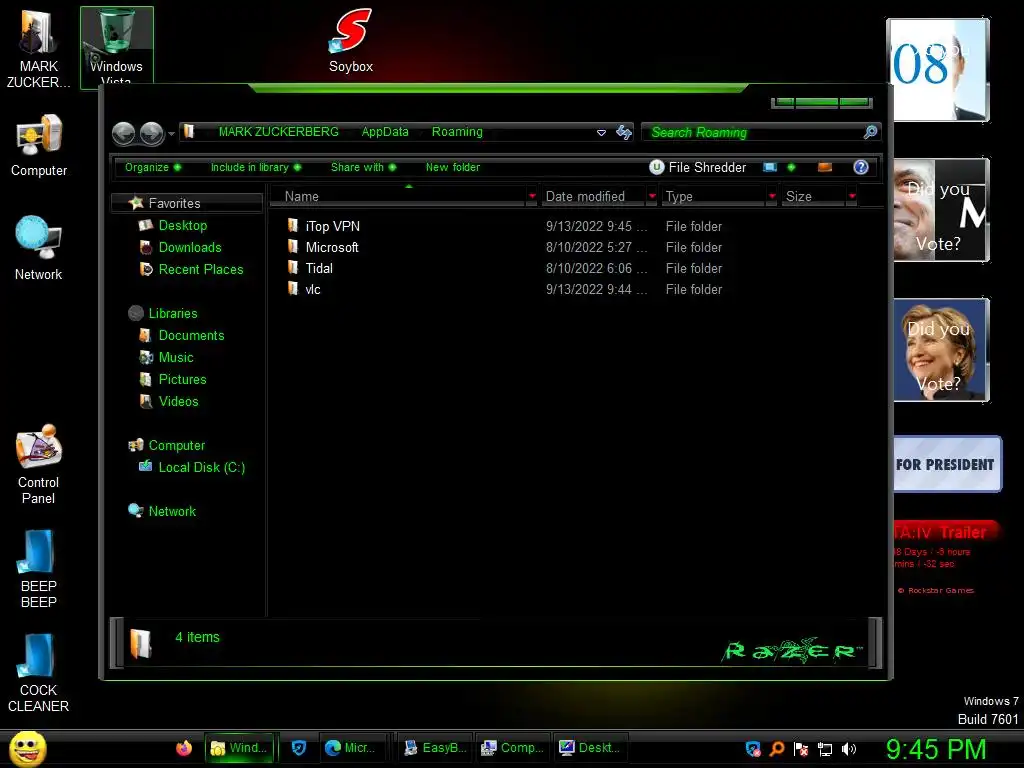Sort files by the Name column
The height and width of the screenshot is (768, 1024).
tap(398, 196)
